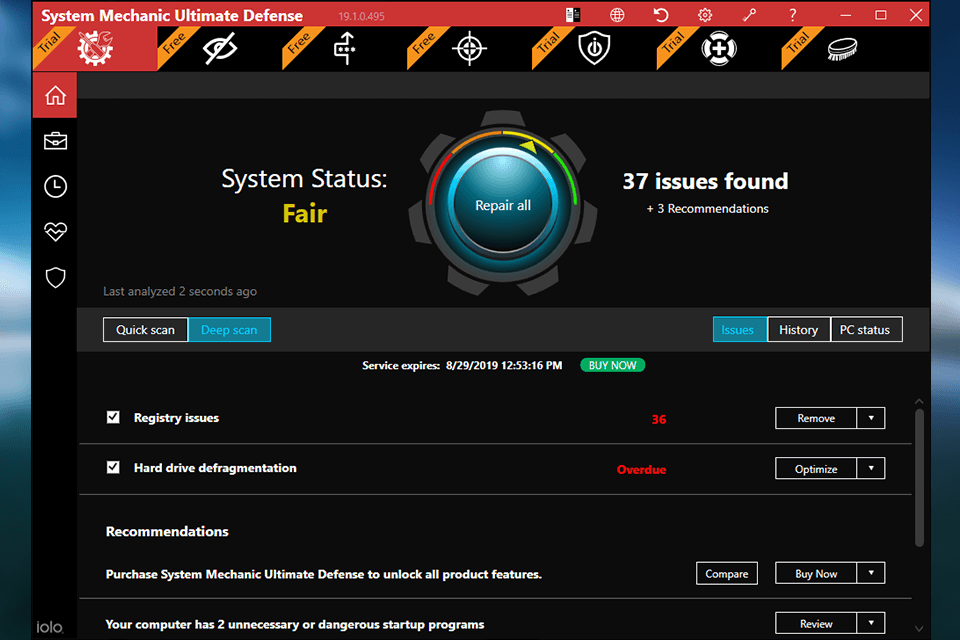The image size is (960, 640).
Task: Open the shield security icon in sidebar
Action: 55,277
